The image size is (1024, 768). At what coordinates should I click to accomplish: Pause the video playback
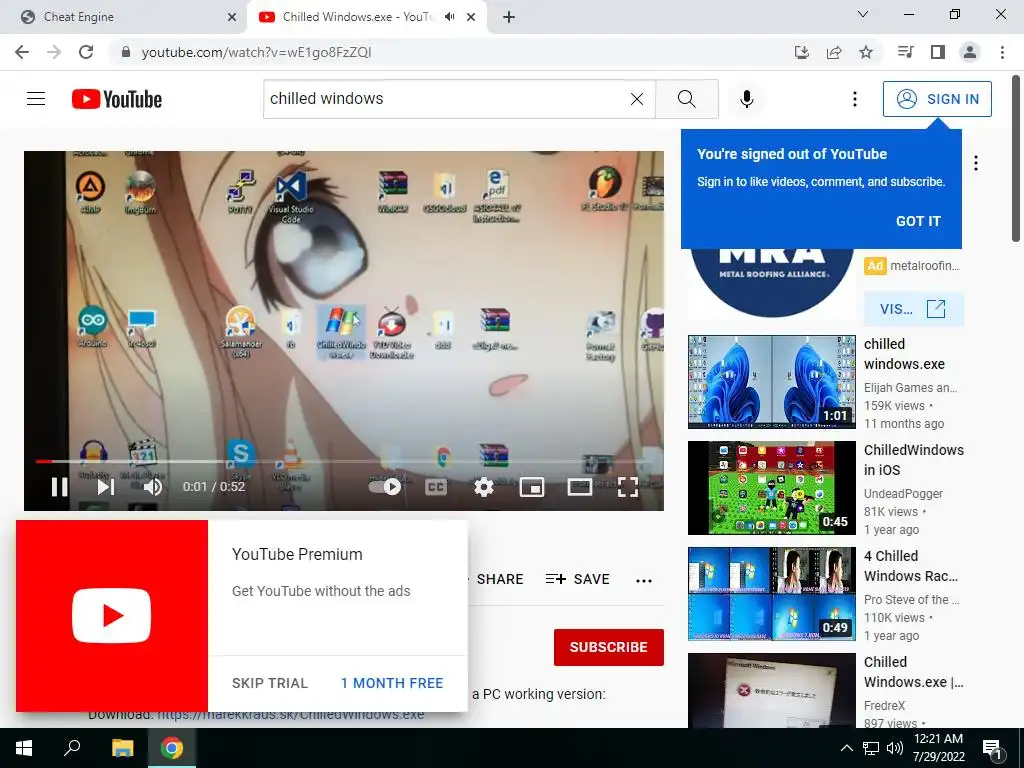(x=59, y=487)
